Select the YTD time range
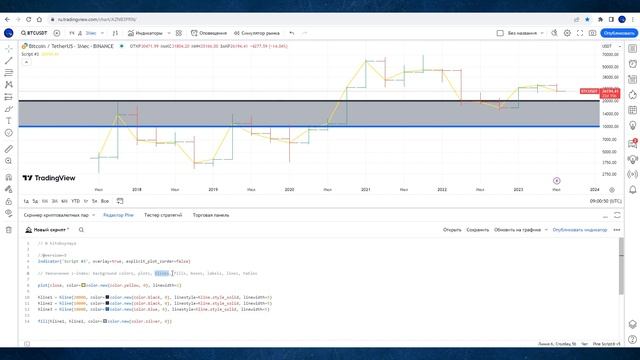 point(76,201)
